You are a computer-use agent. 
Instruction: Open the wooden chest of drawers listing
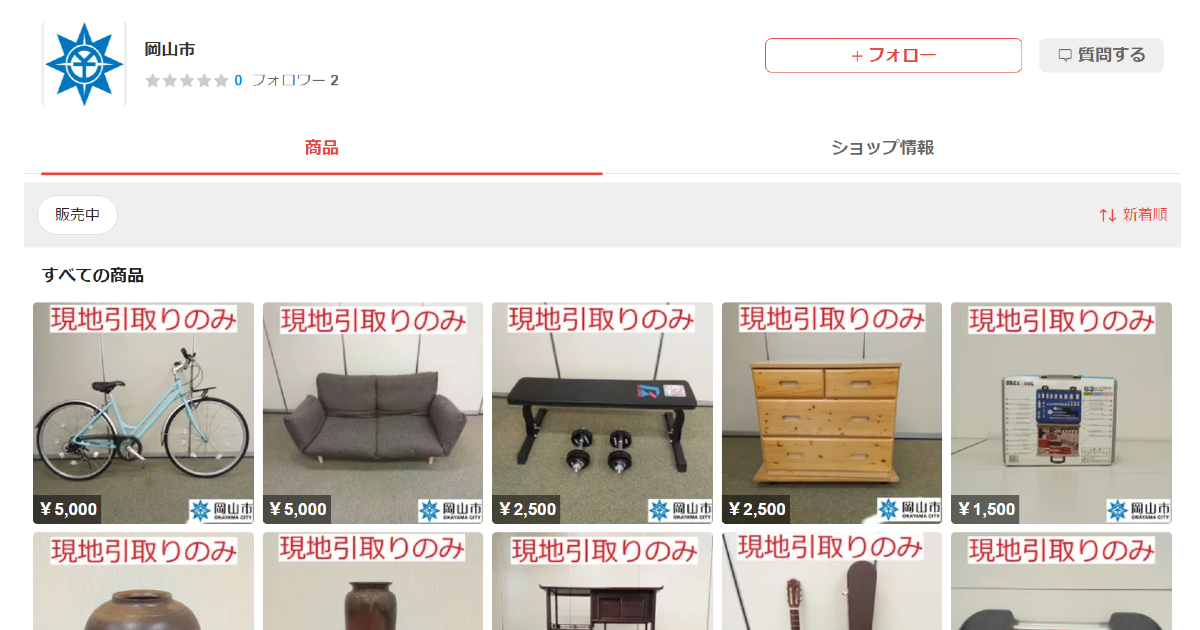click(x=832, y=413)
